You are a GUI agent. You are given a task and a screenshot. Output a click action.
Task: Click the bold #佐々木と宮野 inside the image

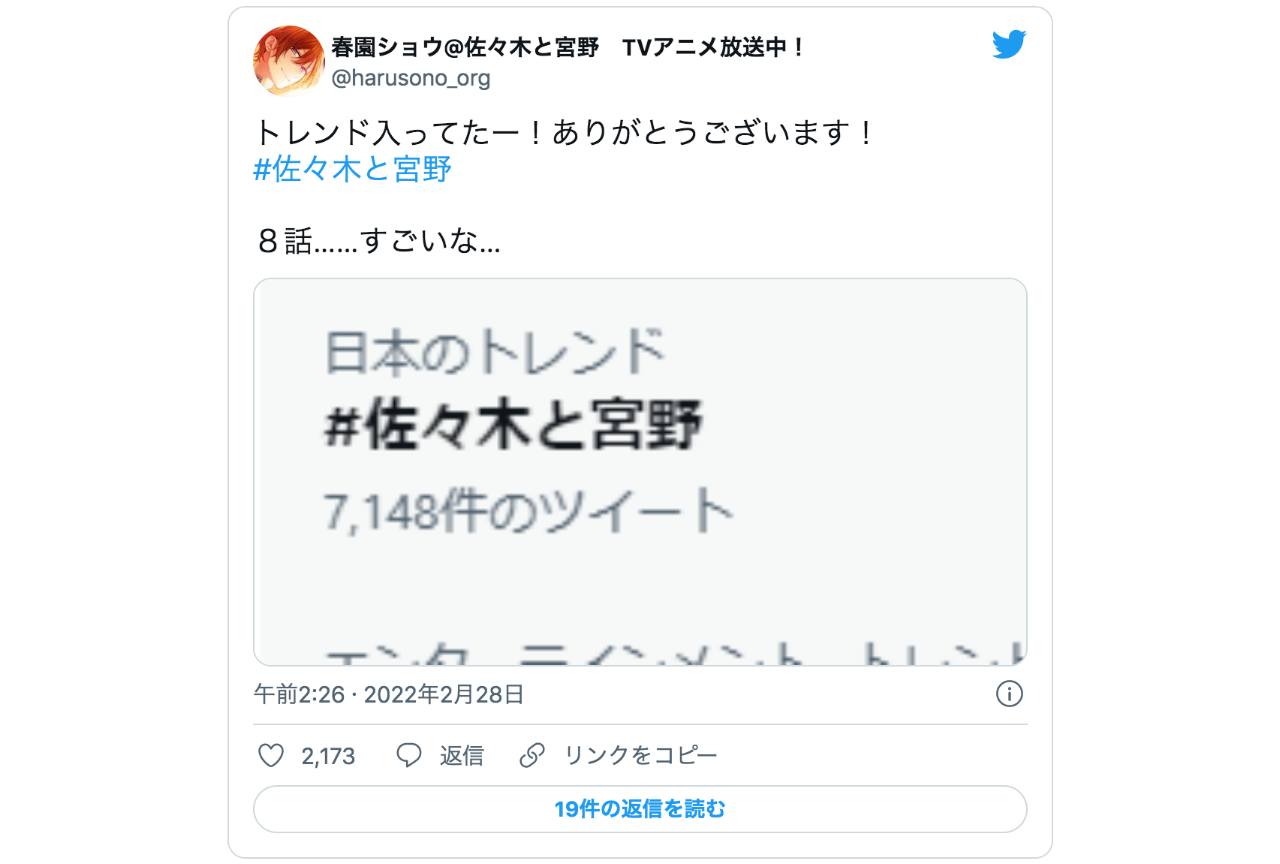pos(514,428)
